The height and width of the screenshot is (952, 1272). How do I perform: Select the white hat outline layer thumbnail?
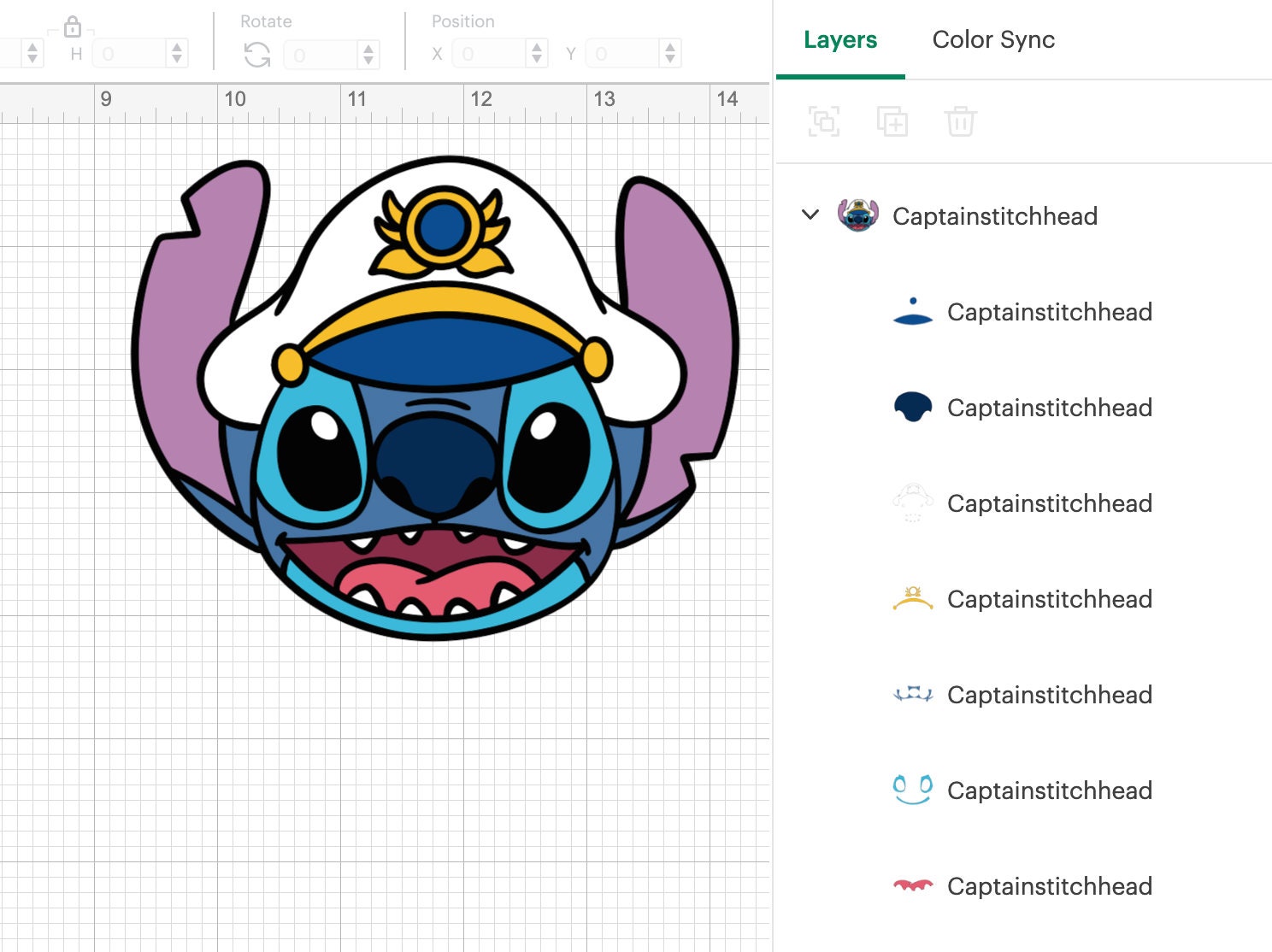point(913,503)
